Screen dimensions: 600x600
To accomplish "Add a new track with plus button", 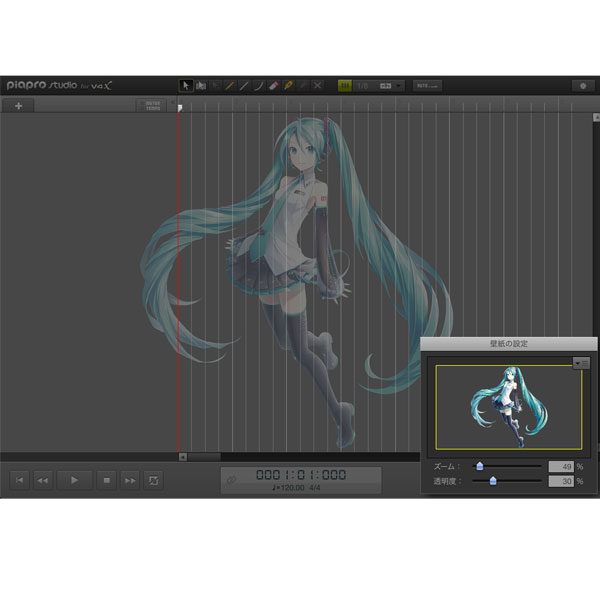I will 18,106.
